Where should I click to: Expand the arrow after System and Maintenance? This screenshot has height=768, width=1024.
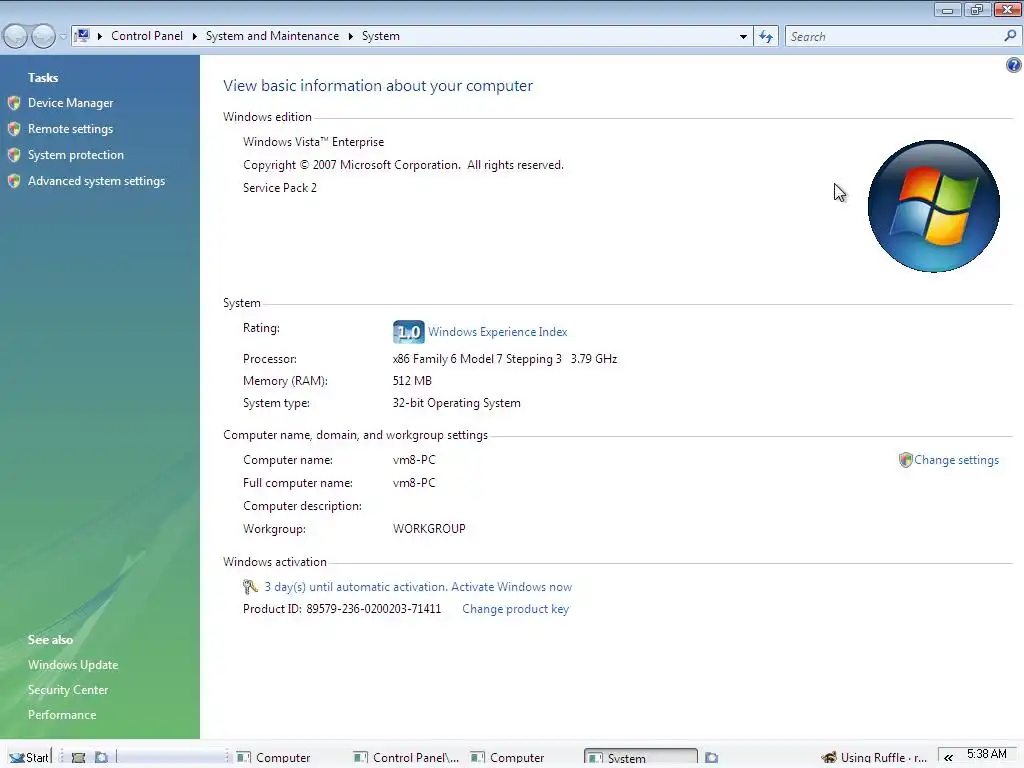point(350,36)
